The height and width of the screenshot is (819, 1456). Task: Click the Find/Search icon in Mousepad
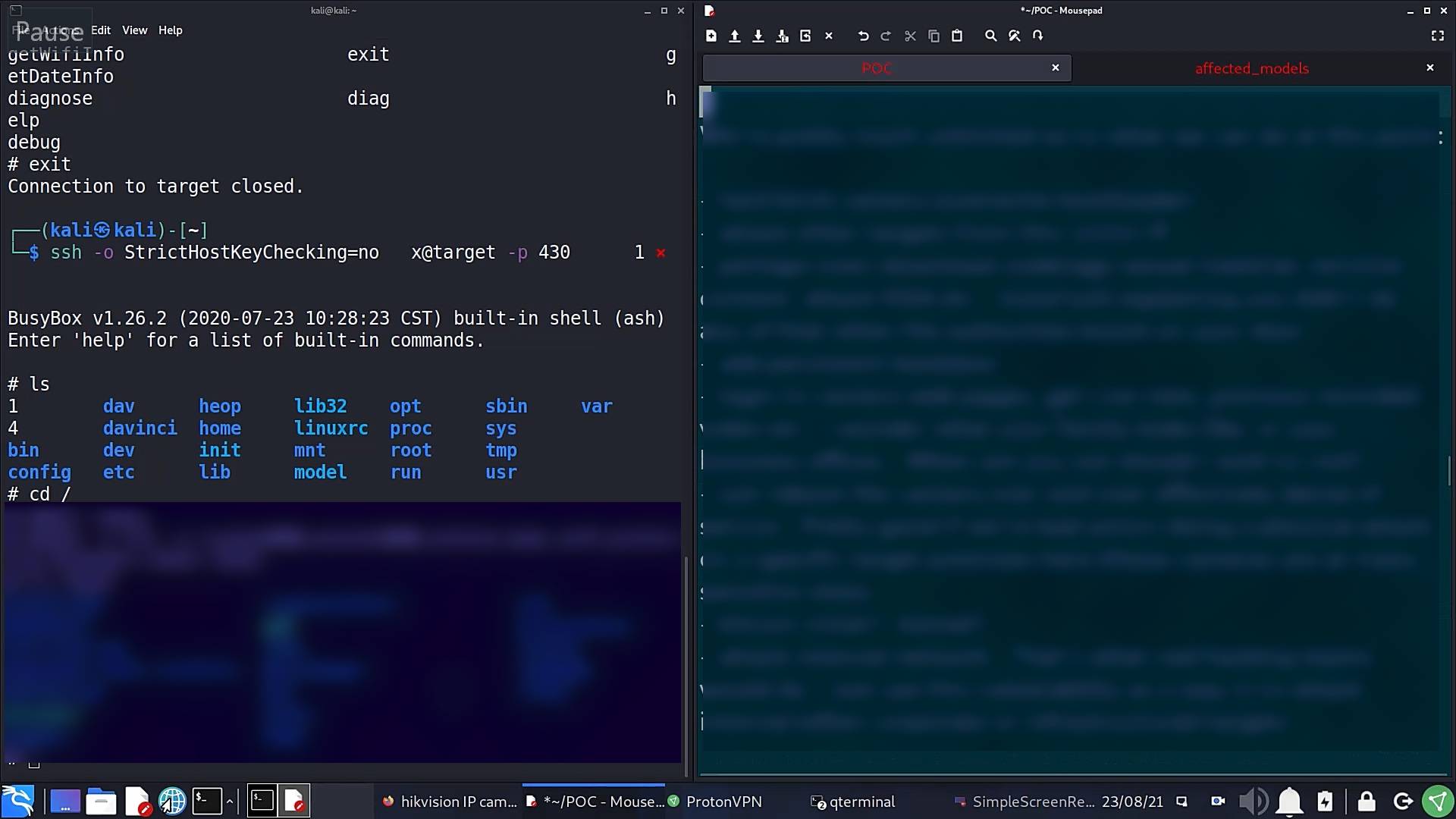pyautogui.click(x=990, y=36)
